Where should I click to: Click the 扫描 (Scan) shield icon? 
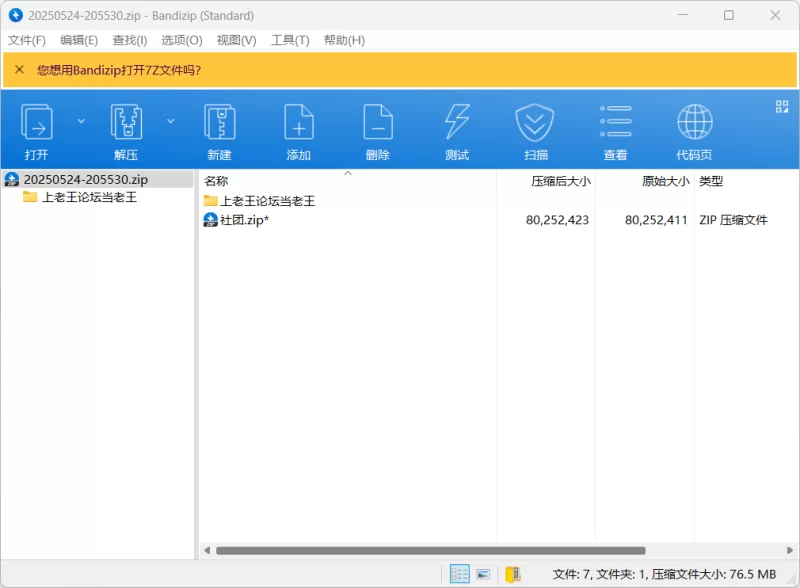click(534, 122)
